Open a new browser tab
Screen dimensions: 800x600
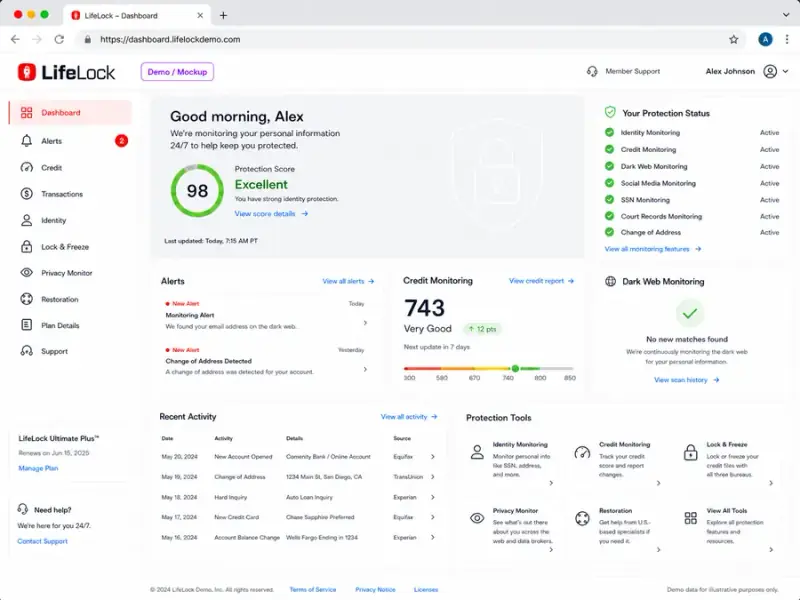(x=223, y=15)
